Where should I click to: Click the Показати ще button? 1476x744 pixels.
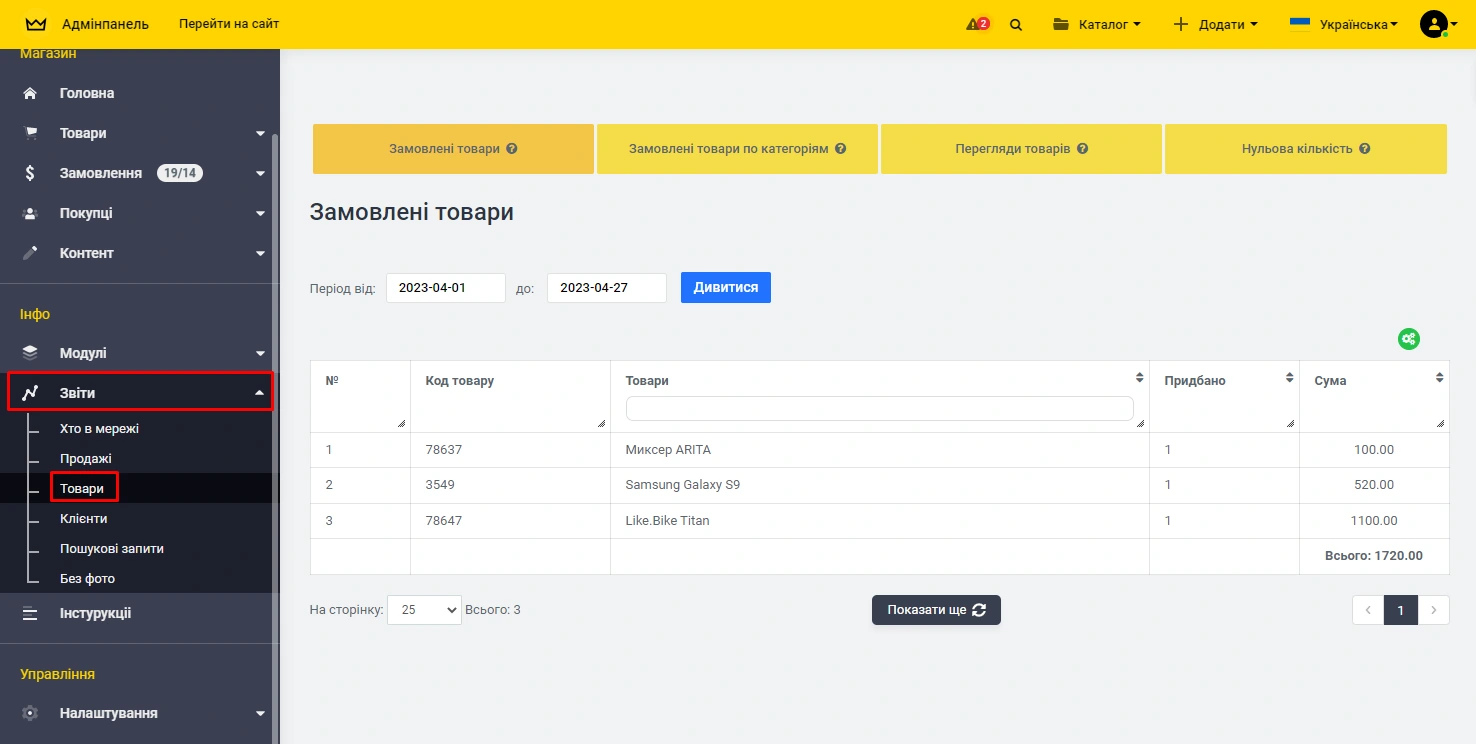click(936, 610)
